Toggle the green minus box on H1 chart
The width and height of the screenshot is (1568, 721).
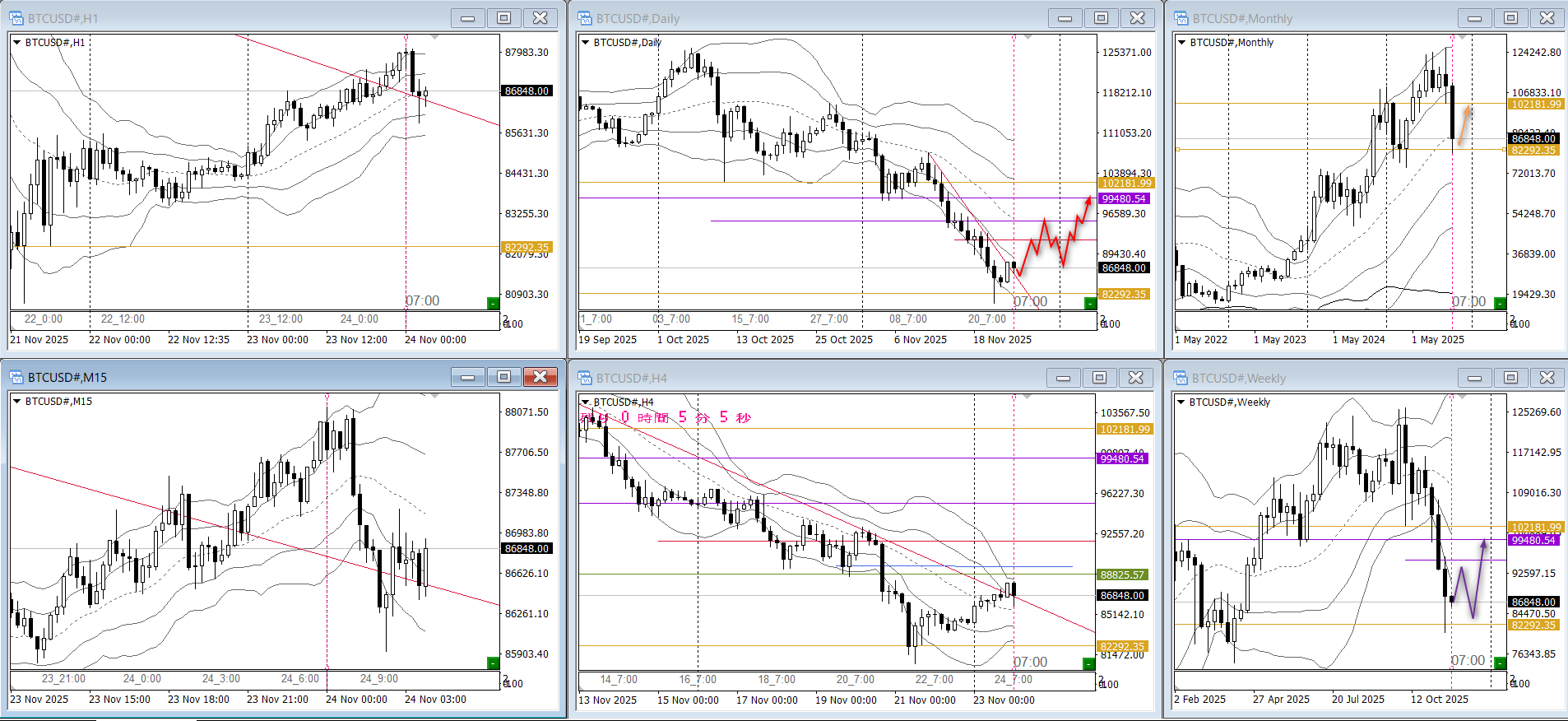(493, 304)
